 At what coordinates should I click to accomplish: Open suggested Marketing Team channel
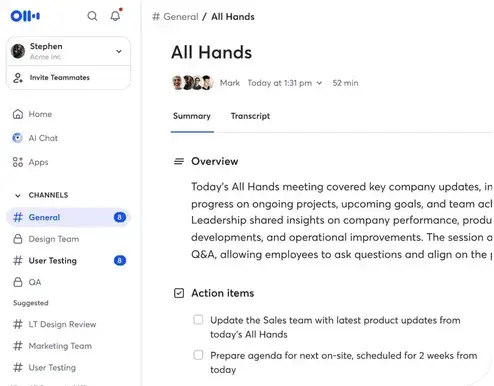pos(60,346)
